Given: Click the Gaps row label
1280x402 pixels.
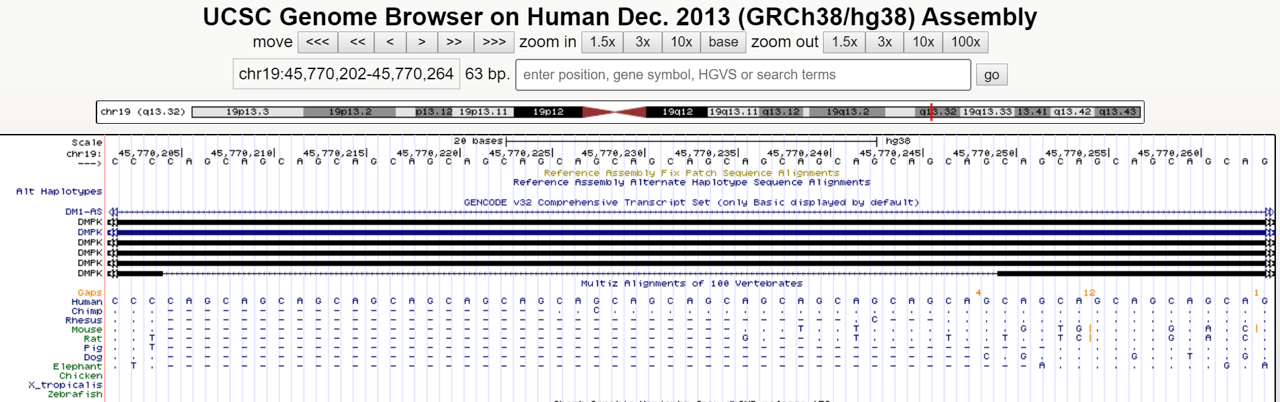Looking at the screenshot, I should coord(90,293).
